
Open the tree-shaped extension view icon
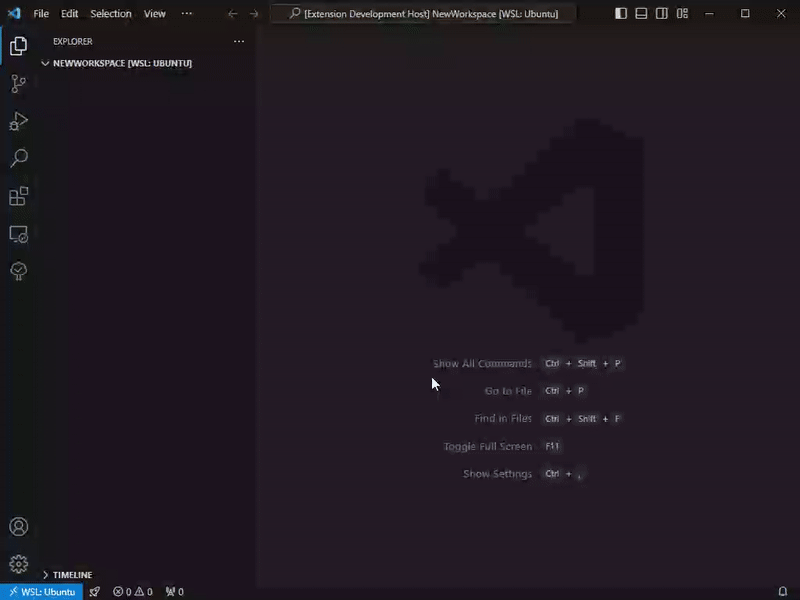coord(18,271)
